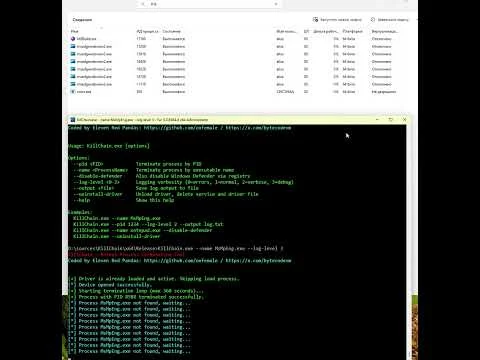Screen dimensions: 480x360
Task: Run a new task from Task Manager
Action: [337, 20]
